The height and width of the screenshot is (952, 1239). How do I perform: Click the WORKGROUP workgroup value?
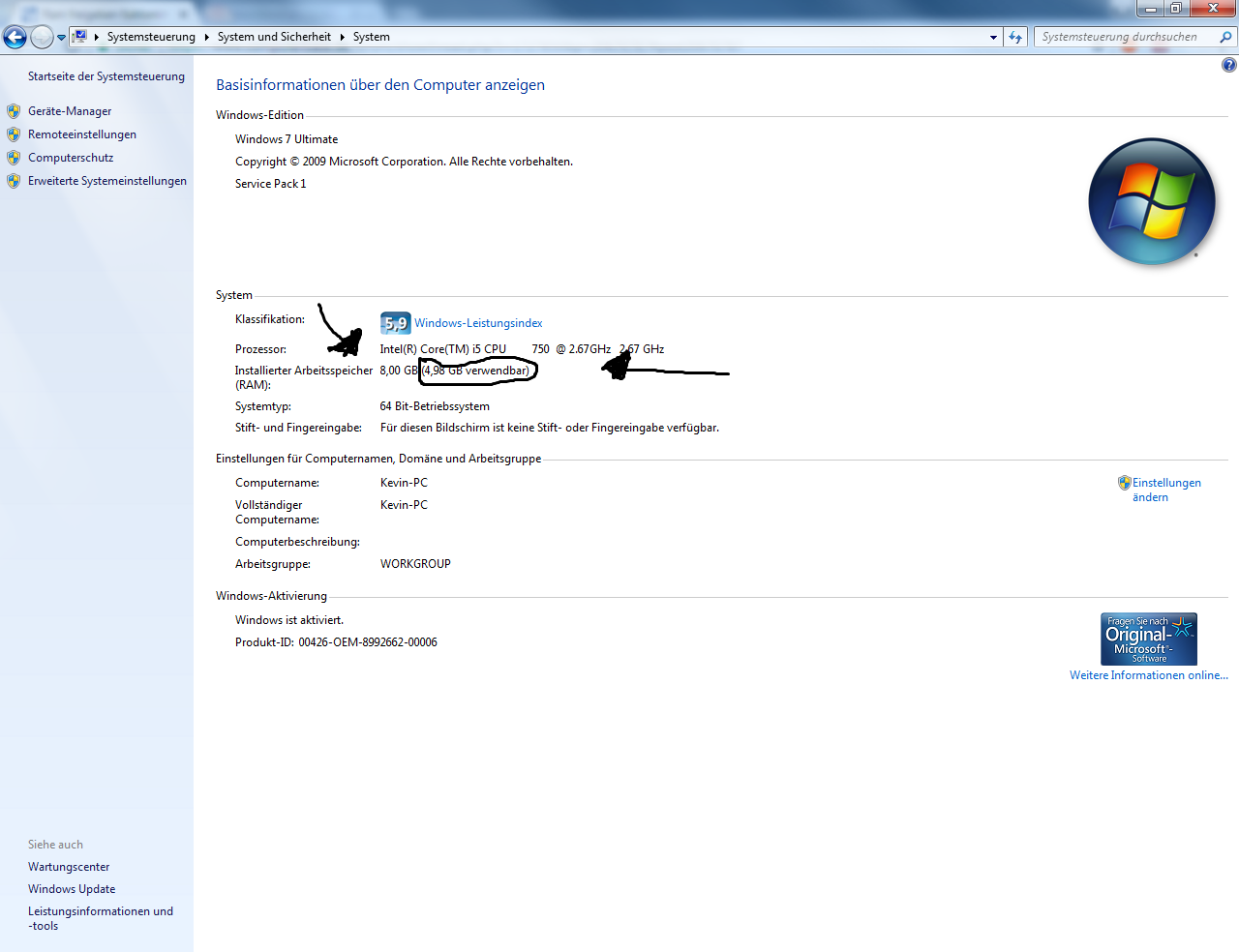(415, 564)
